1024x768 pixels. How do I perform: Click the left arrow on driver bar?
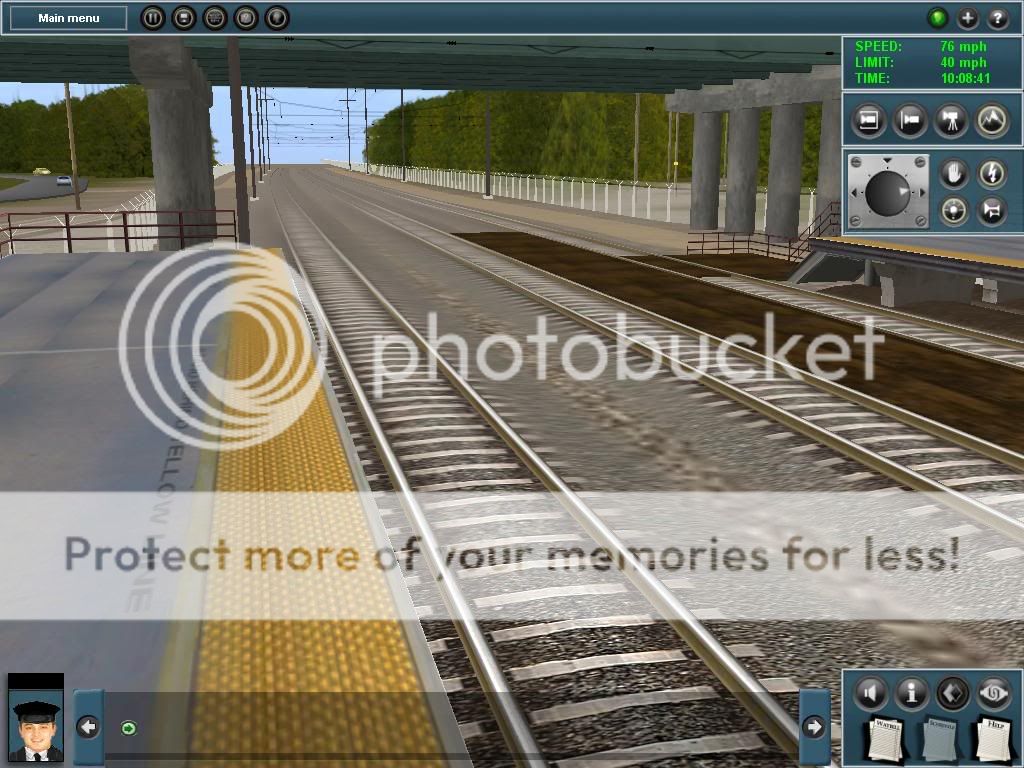[x=88, y=726]
